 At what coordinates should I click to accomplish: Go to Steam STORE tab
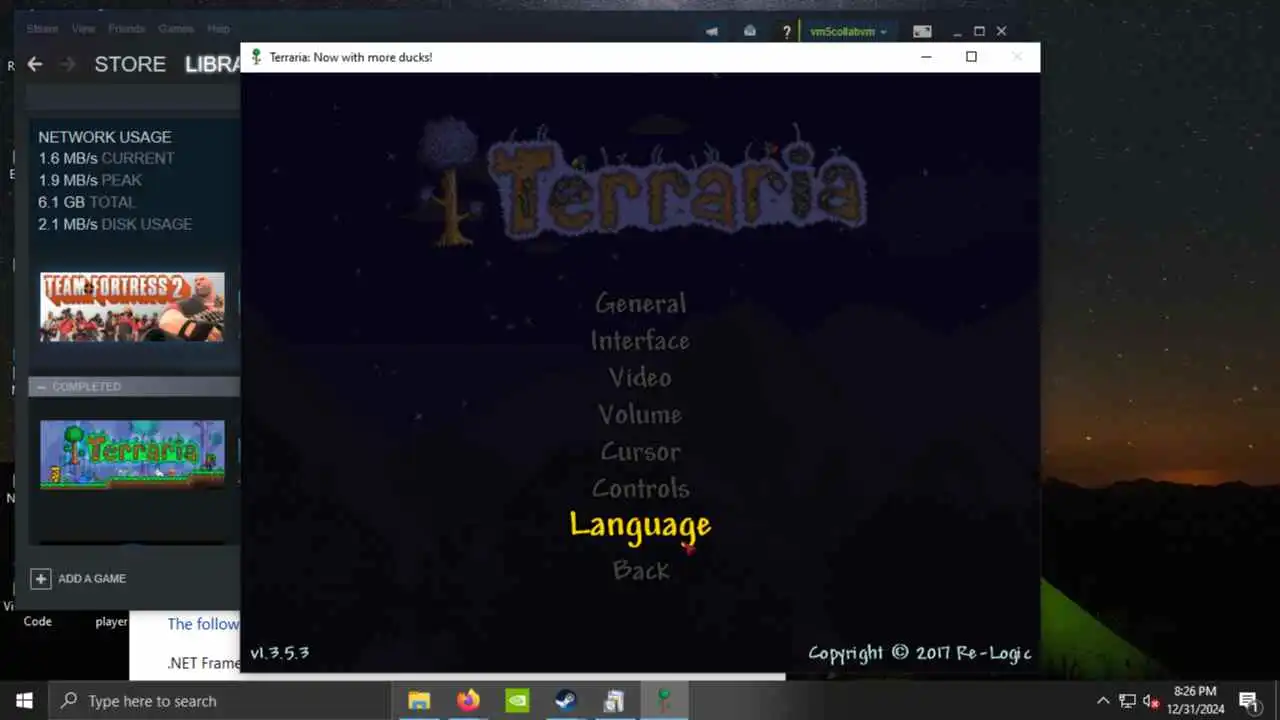point(130,64)
